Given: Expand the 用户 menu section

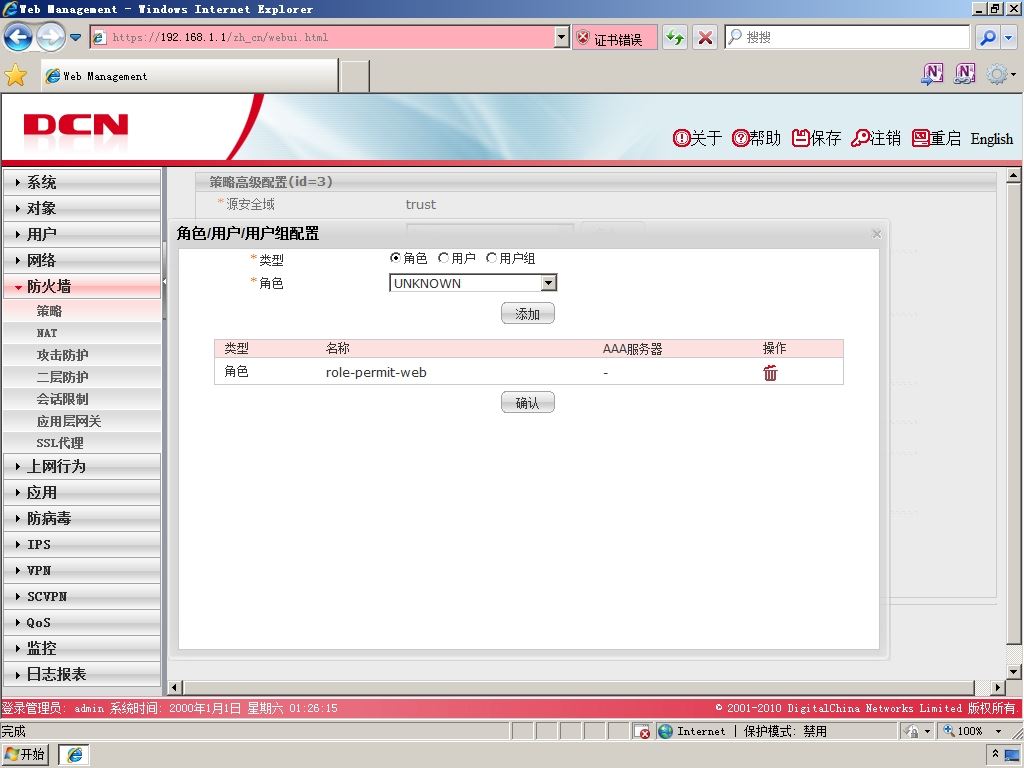Looking at the screenshot, I should click(x=82, y=234).
